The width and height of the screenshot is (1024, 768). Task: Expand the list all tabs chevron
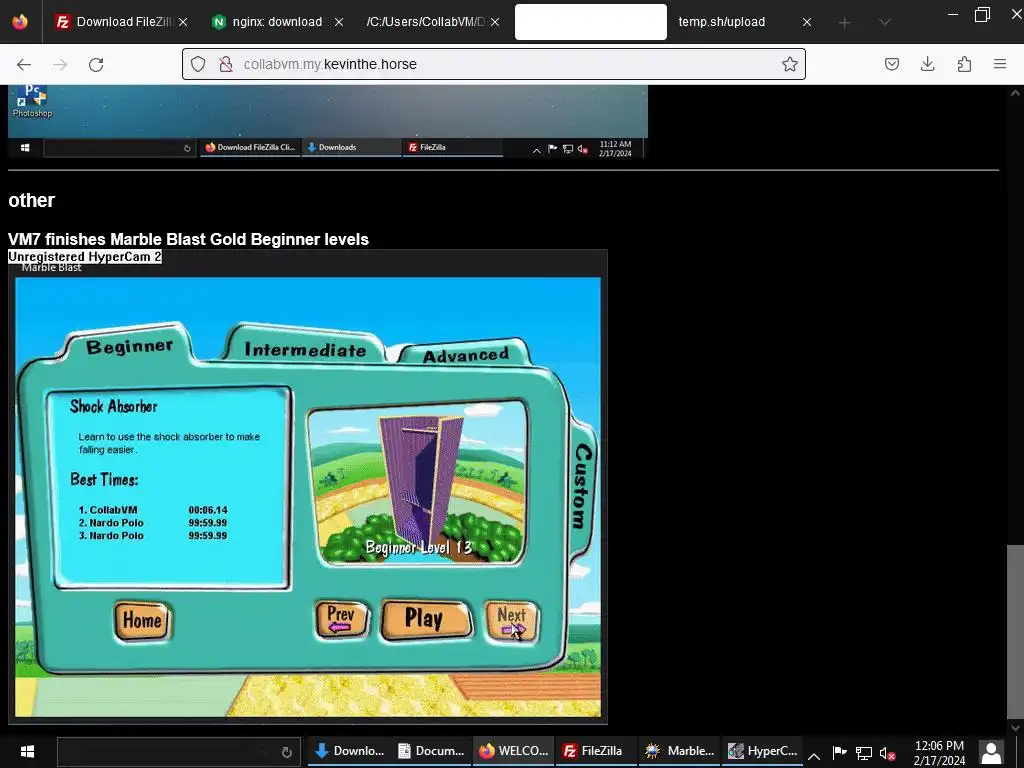[x=885, y=22]
